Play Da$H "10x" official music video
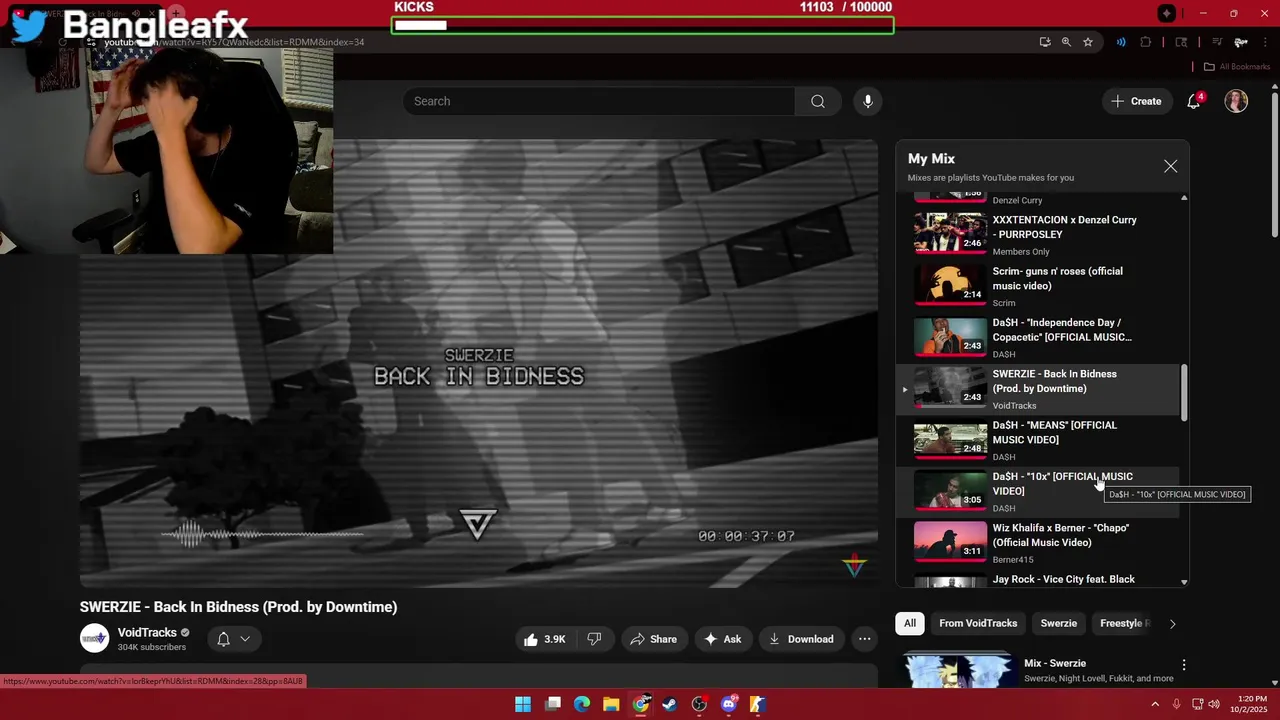This screenshot has width=1280, height=720. [x=1040, y=491]
